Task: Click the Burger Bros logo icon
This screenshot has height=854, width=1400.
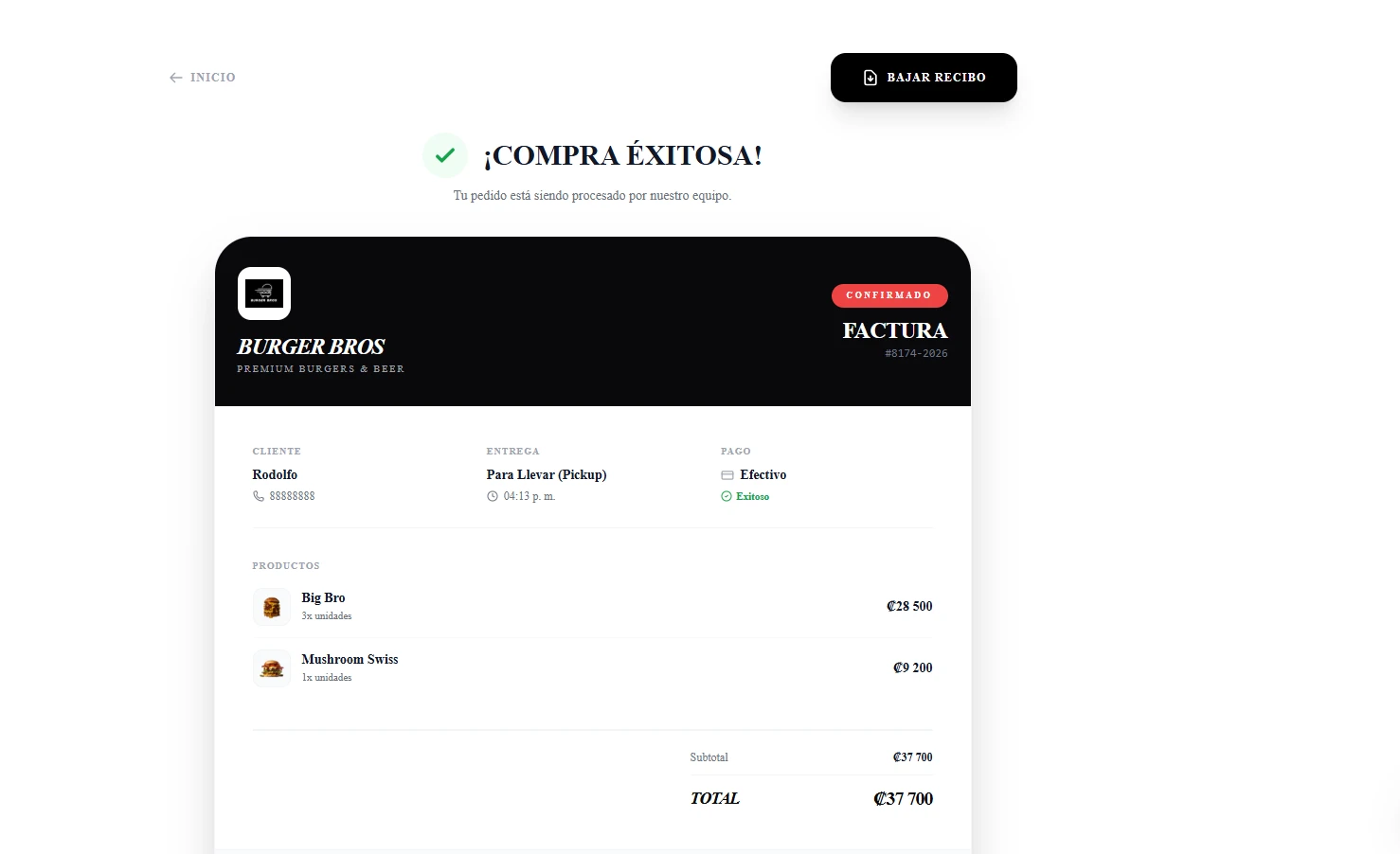Action: pyautogui.click(x=264, y=294)
